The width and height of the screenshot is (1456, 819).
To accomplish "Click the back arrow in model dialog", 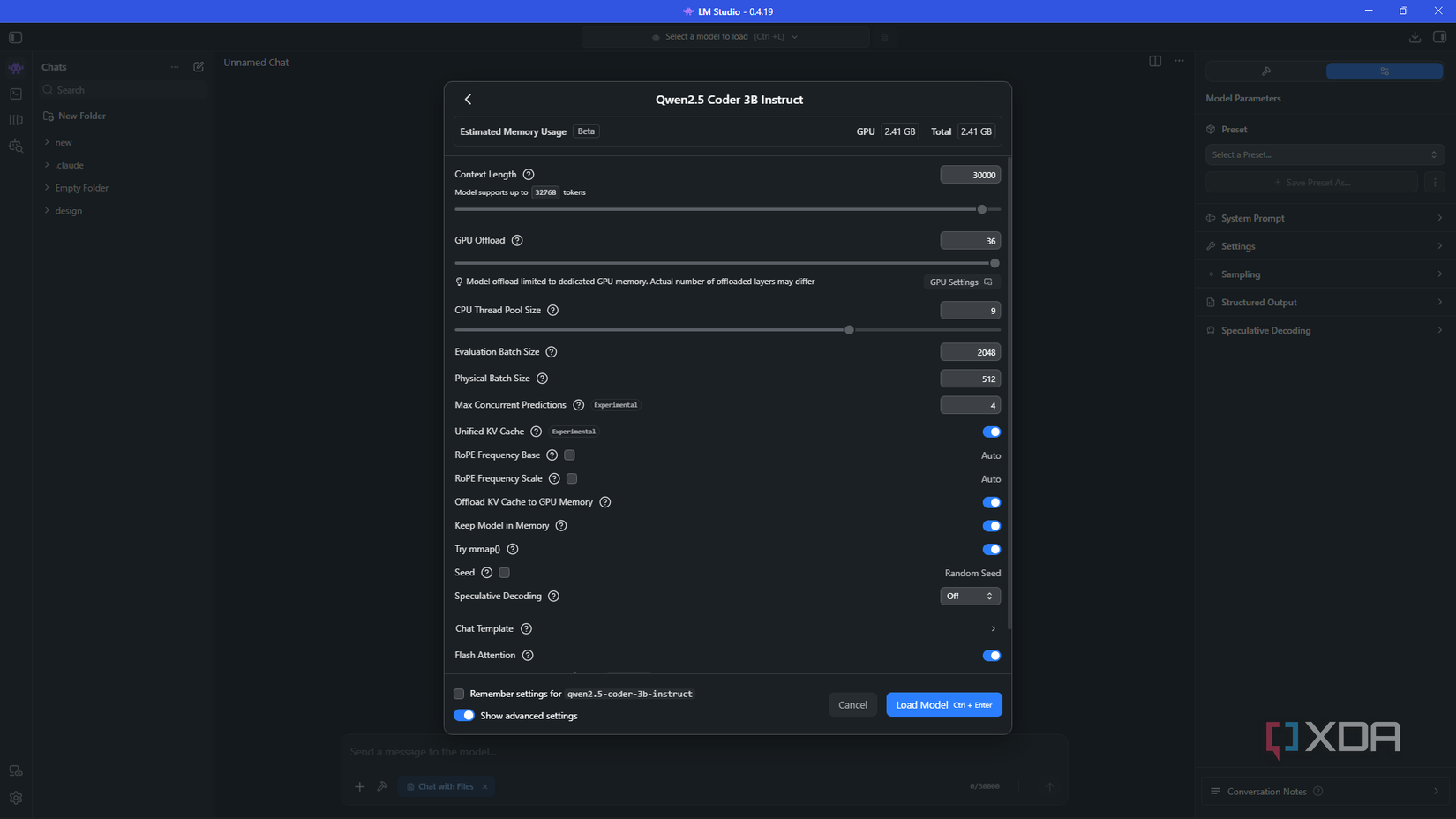I will (x=468, y=100).
